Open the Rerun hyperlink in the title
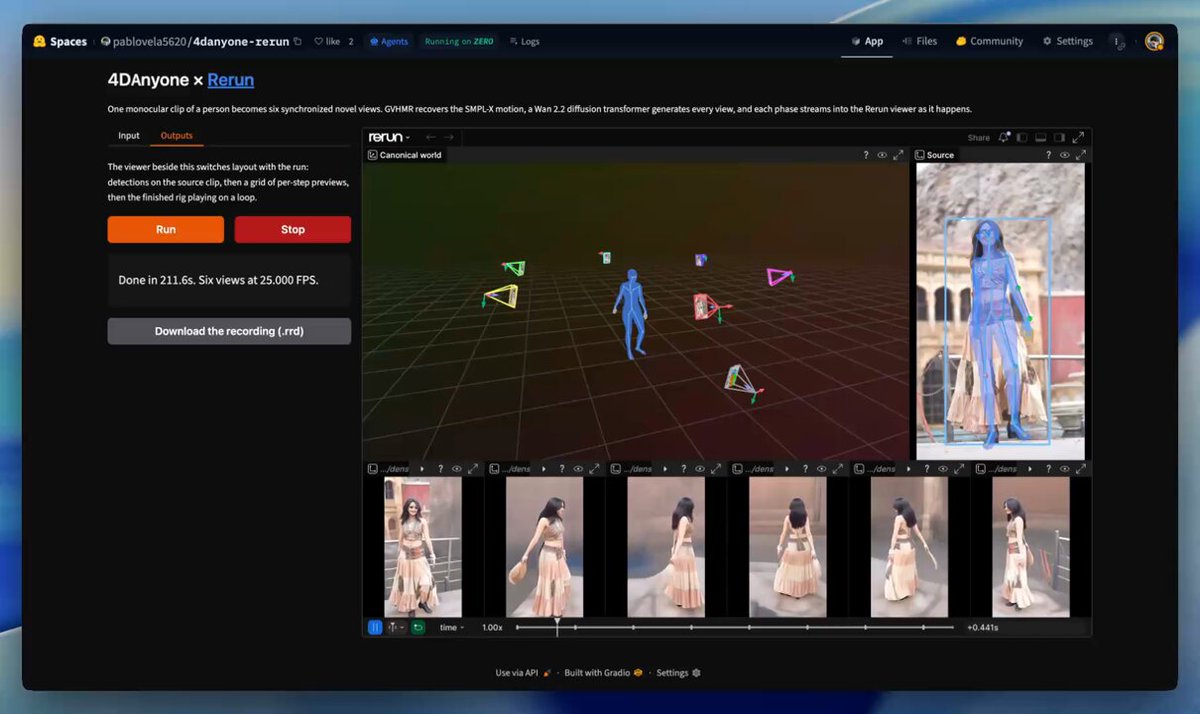1200x714 pixels. pos(231,80)
